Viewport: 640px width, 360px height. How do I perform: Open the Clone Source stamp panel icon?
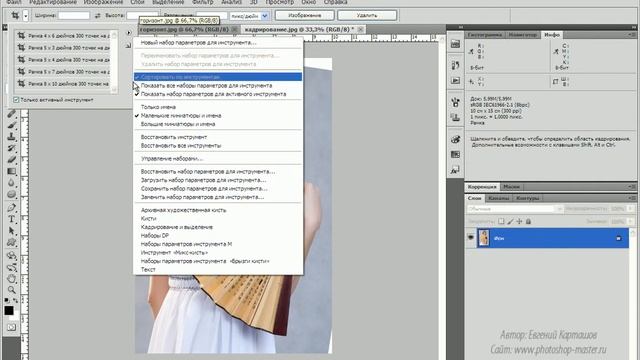pyautogui.click(x=456, y=118)
